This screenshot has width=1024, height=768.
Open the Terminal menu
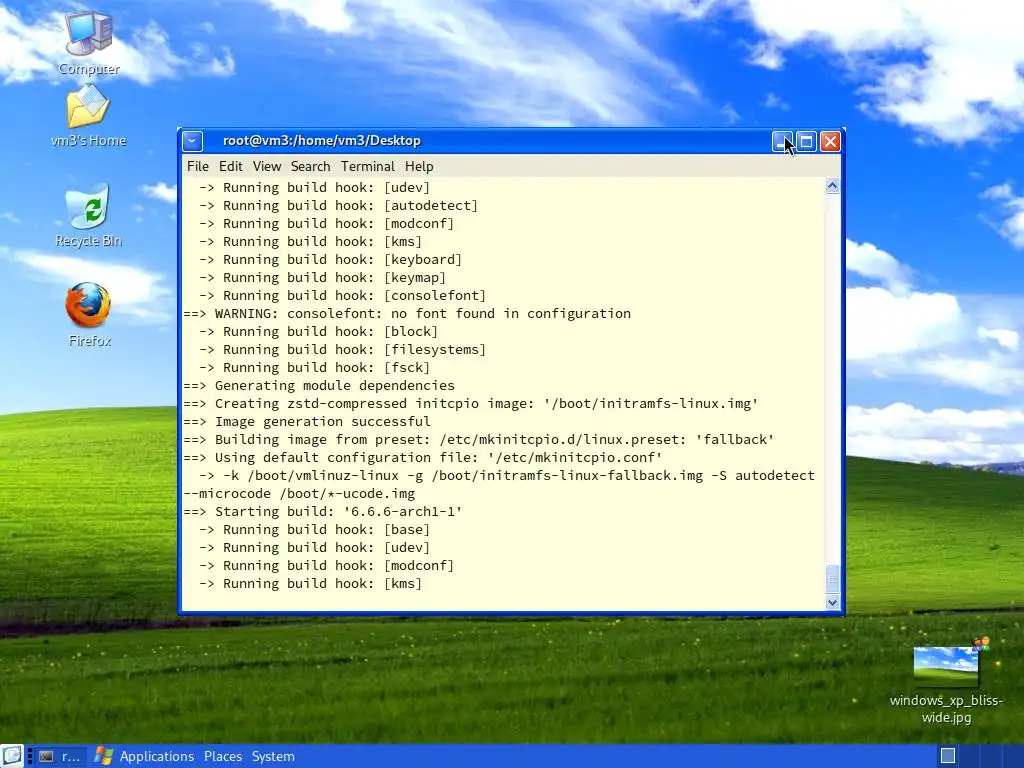coord(368,167)
